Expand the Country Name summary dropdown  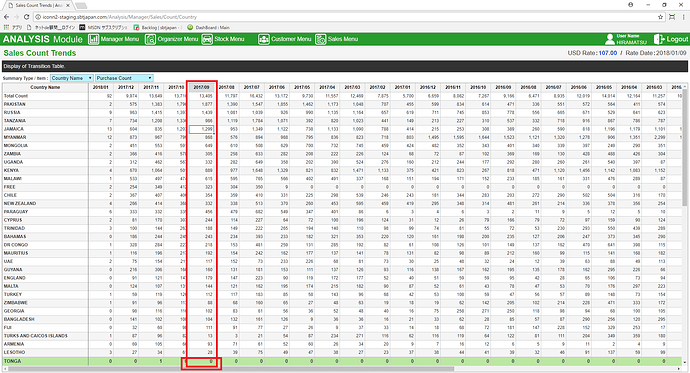(x=71, y=78)
